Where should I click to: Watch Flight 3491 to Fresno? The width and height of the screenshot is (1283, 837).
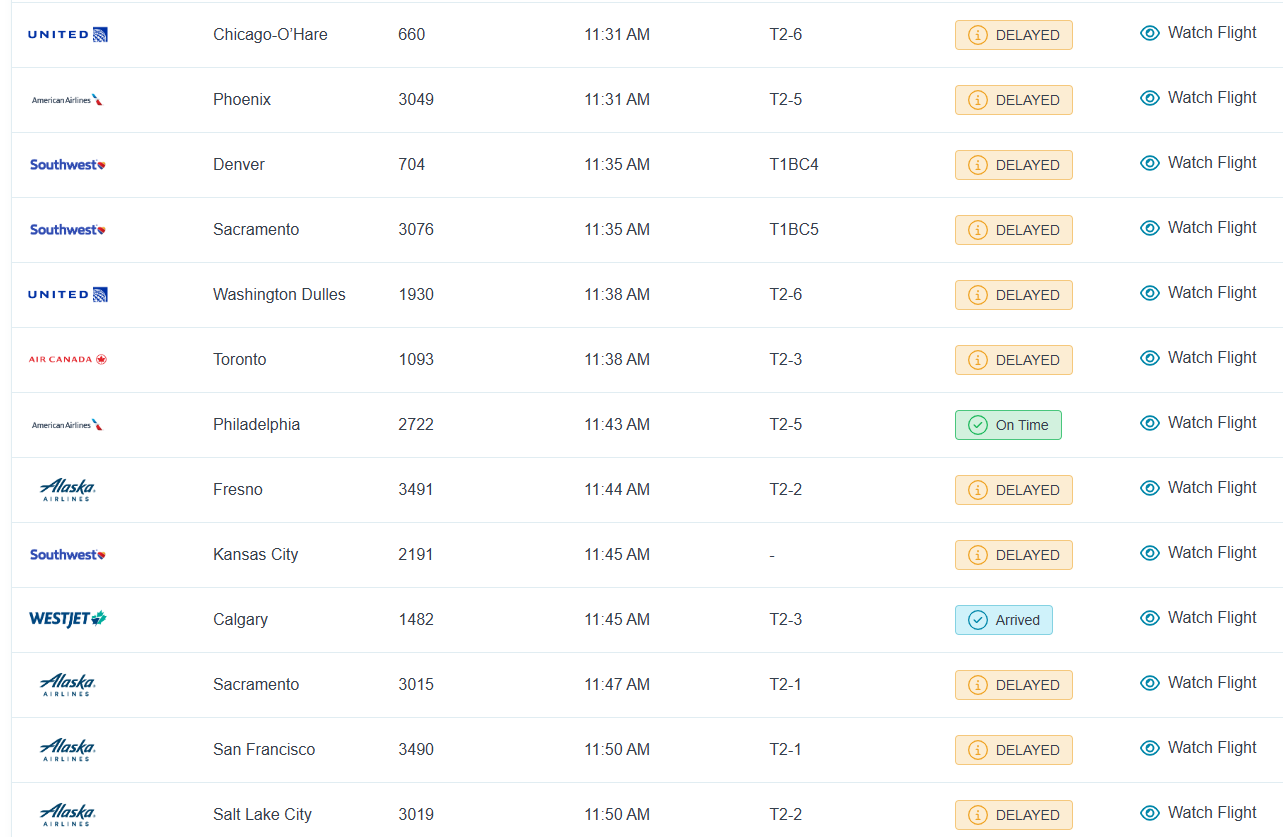click(x=1198, y=488)
